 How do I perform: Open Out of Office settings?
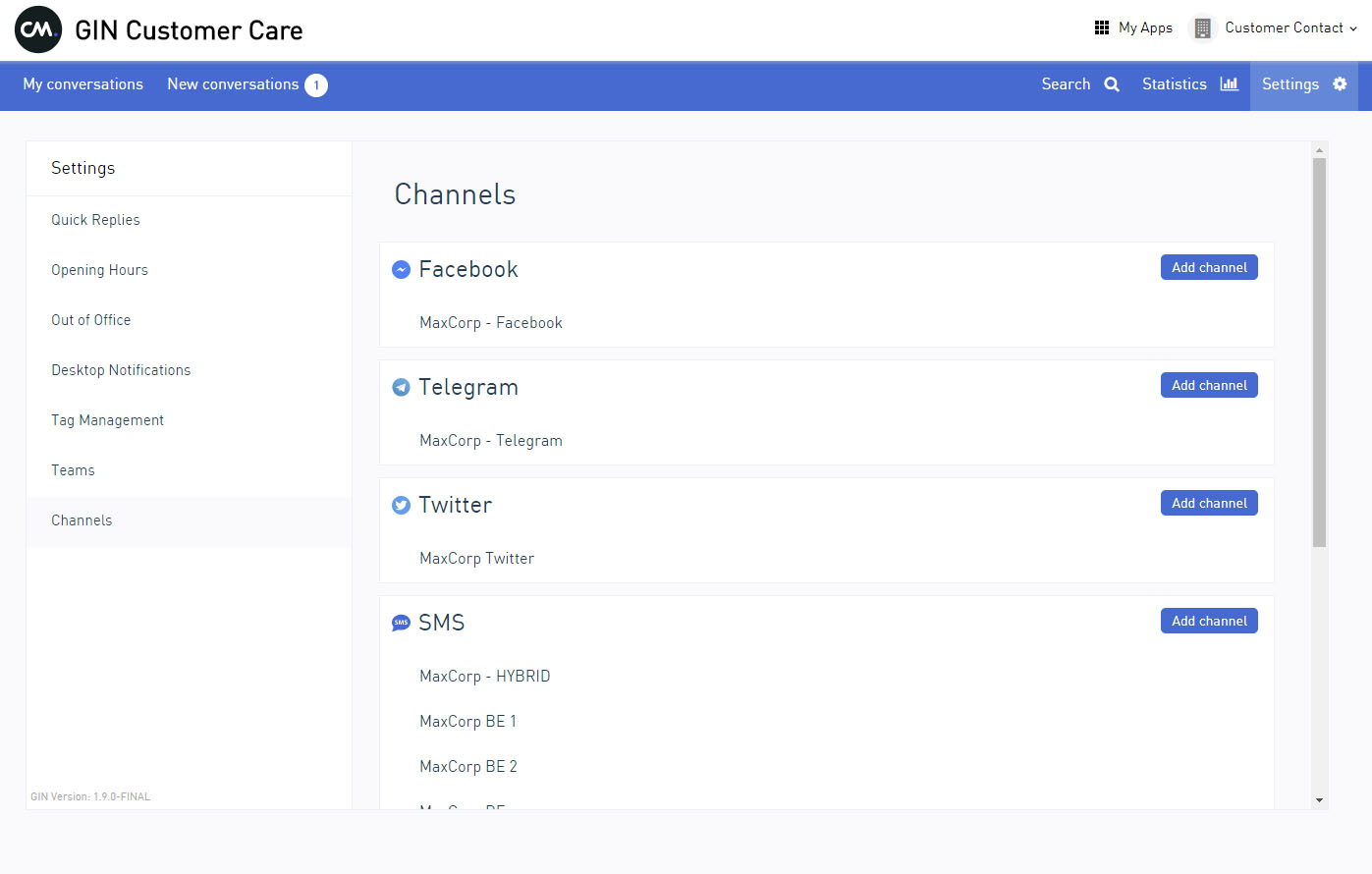tap(189, 321)
